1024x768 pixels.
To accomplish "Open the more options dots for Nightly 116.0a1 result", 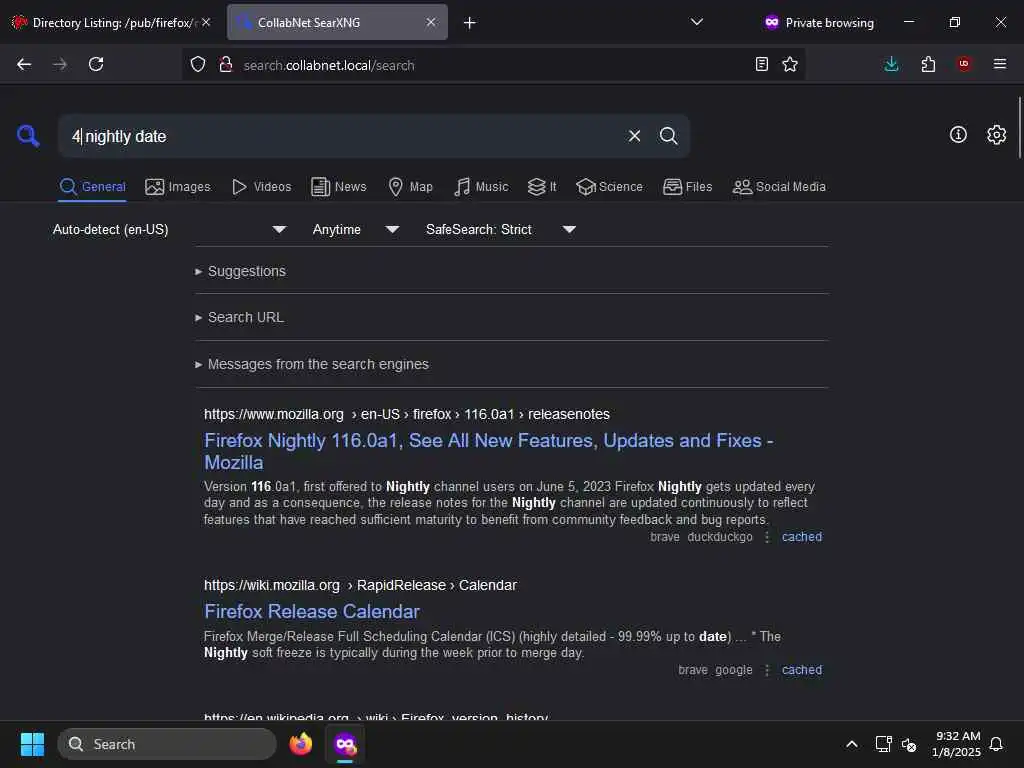I will 767,537.
